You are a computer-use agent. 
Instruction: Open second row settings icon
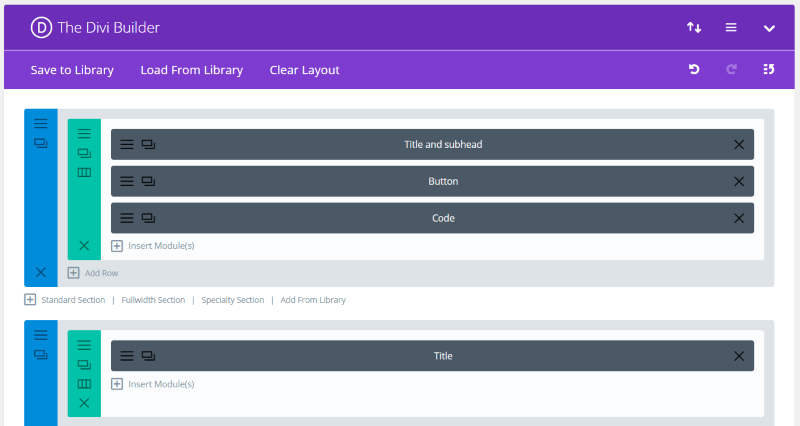[x=84, y=345]
